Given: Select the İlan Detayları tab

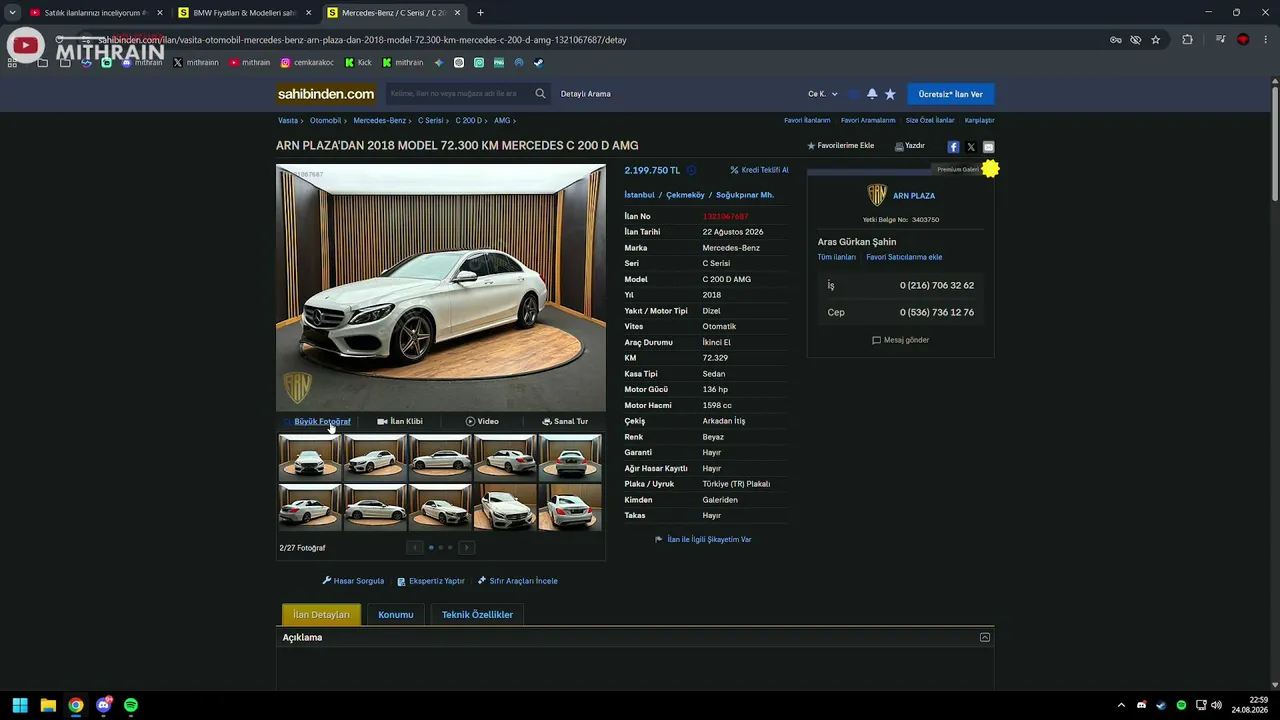Looking at the screenshot, I should coord(321,615).
